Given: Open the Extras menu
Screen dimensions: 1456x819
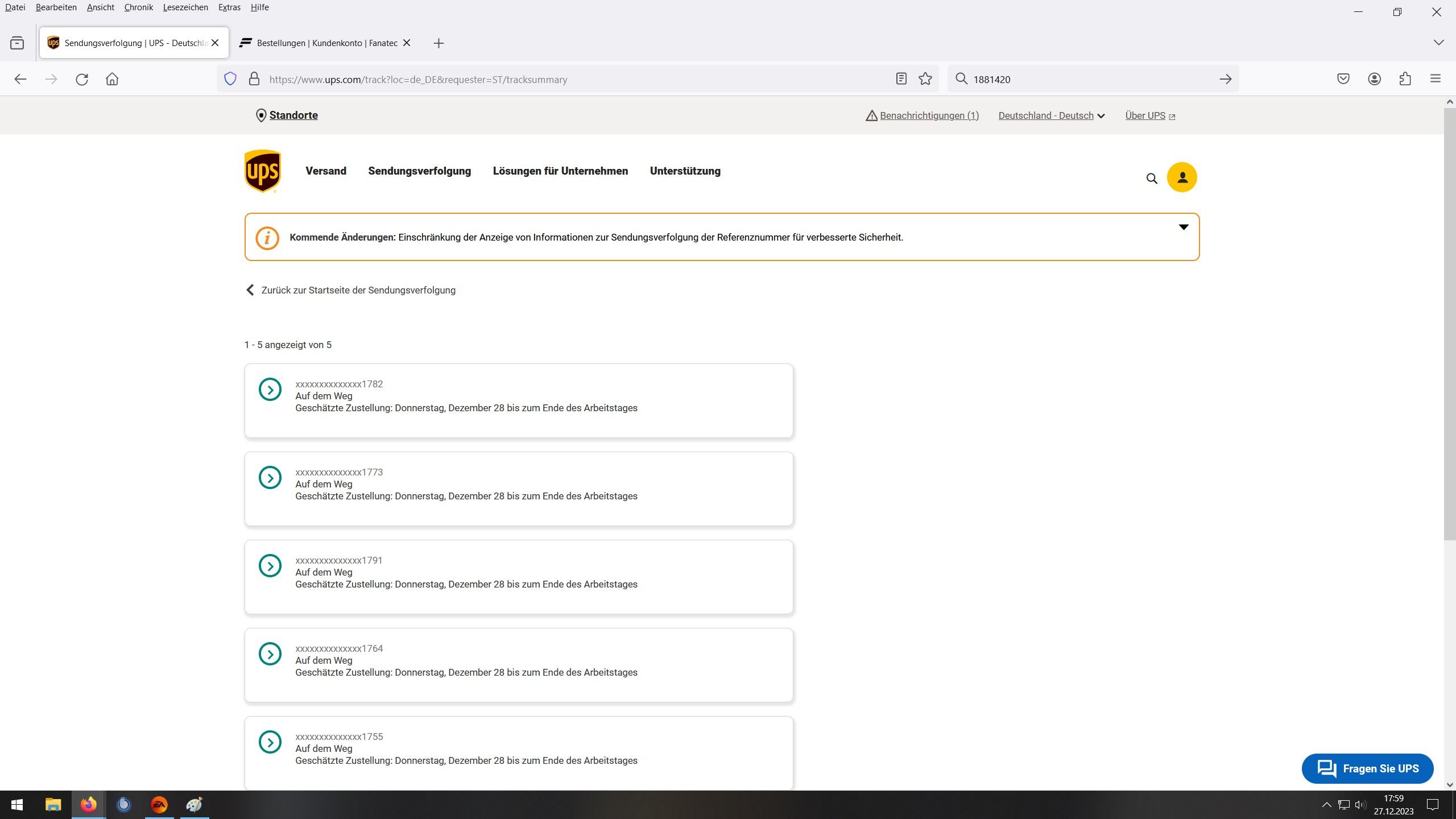Looking at the screenshot, I should pyautogui.click(x=229, y=7).
